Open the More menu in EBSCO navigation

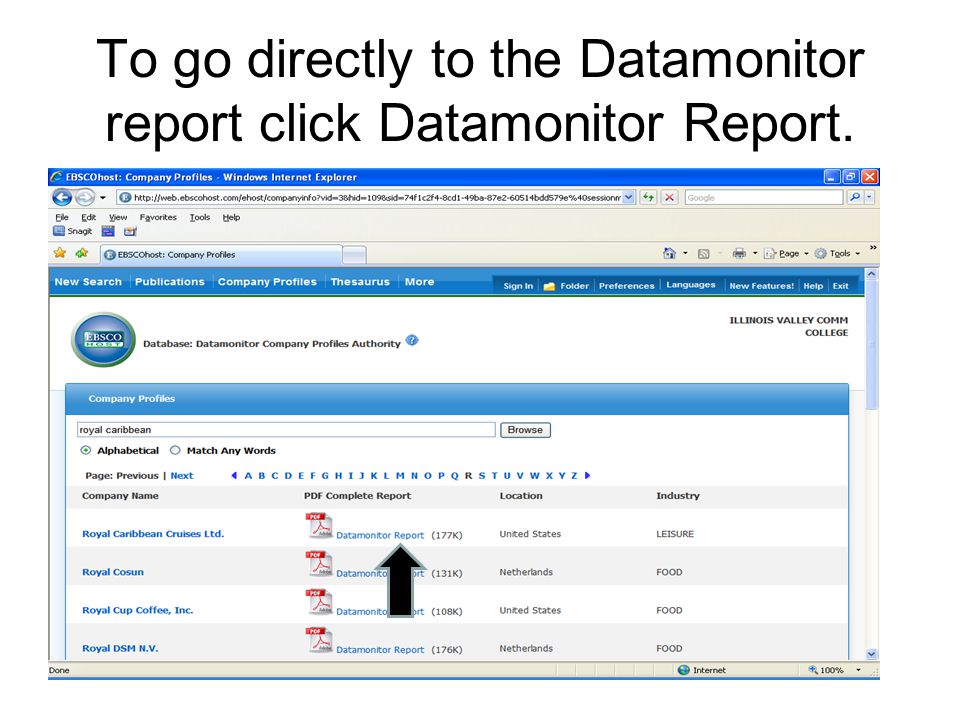tap(419, 282)
